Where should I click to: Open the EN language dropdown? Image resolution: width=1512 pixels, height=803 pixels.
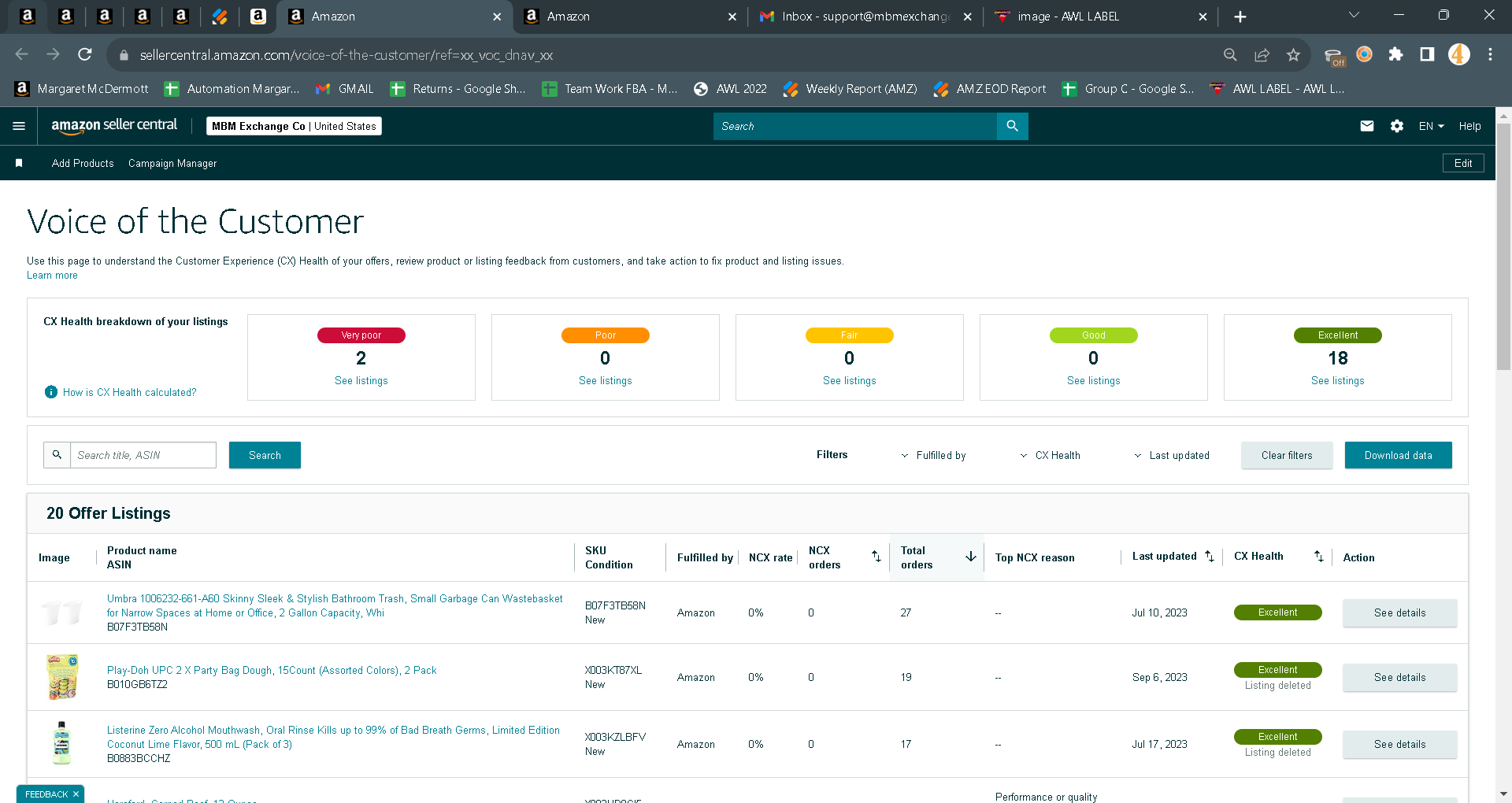pos(1431,126)
